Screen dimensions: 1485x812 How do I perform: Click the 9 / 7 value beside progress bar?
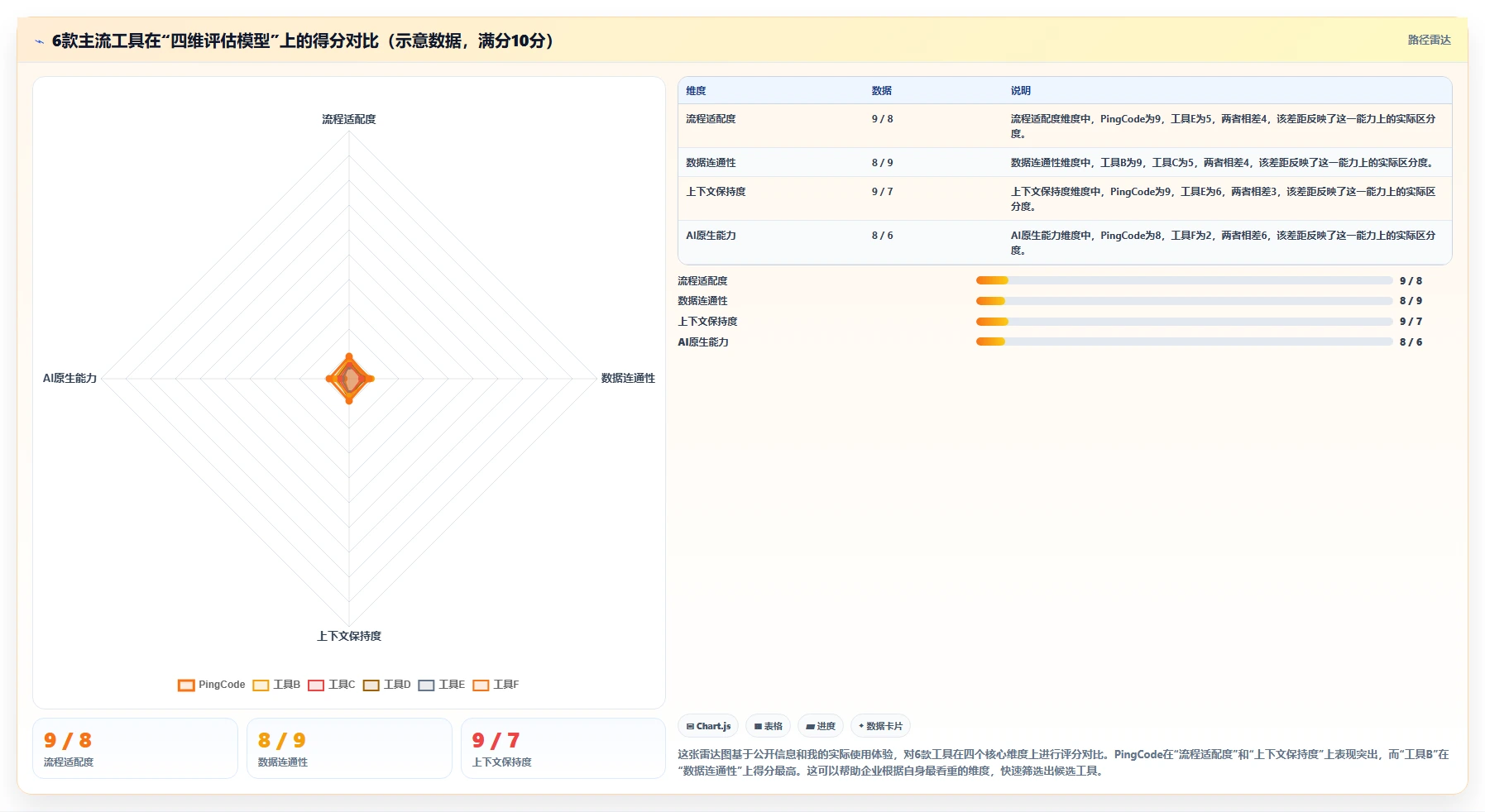tap(1411, 322)
